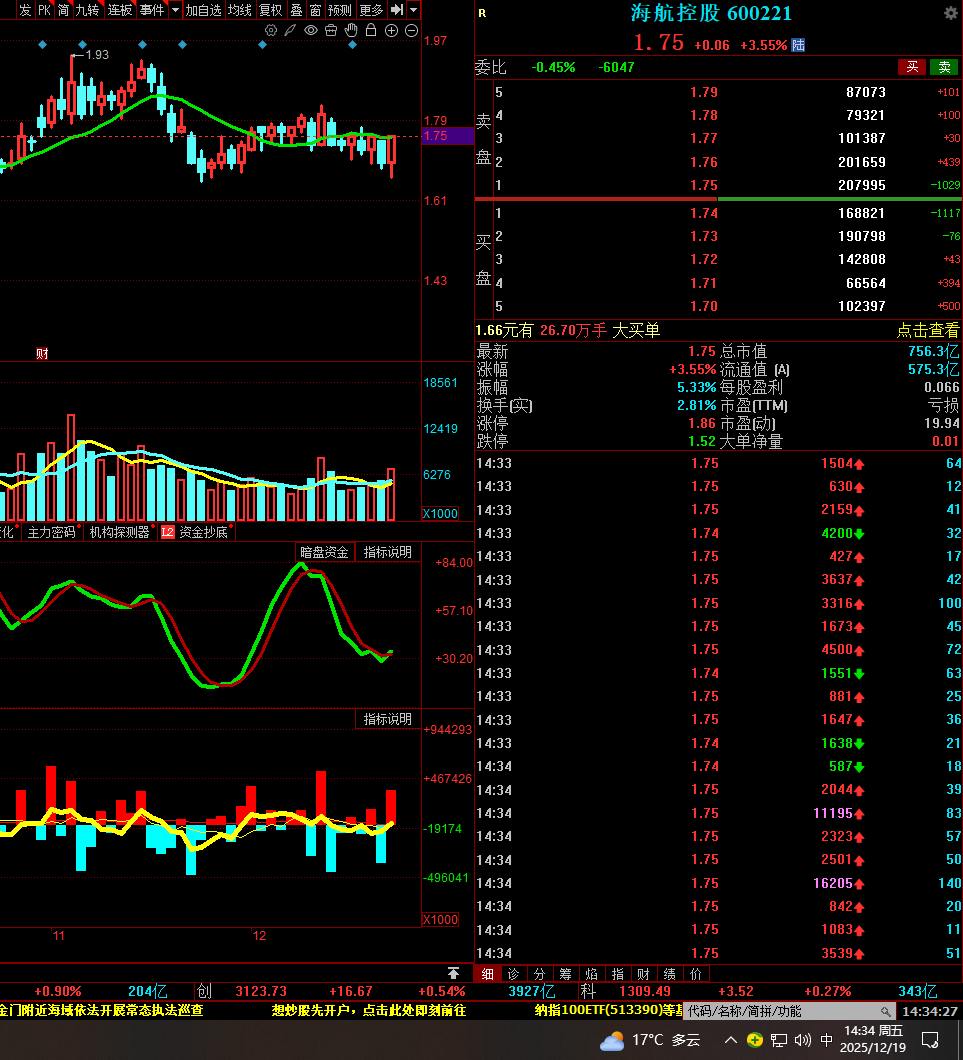The height and width of the screenshot is (1060, 963).
Task: Click 加自选 to add to watchlist
Action: [x=203, y=9]
